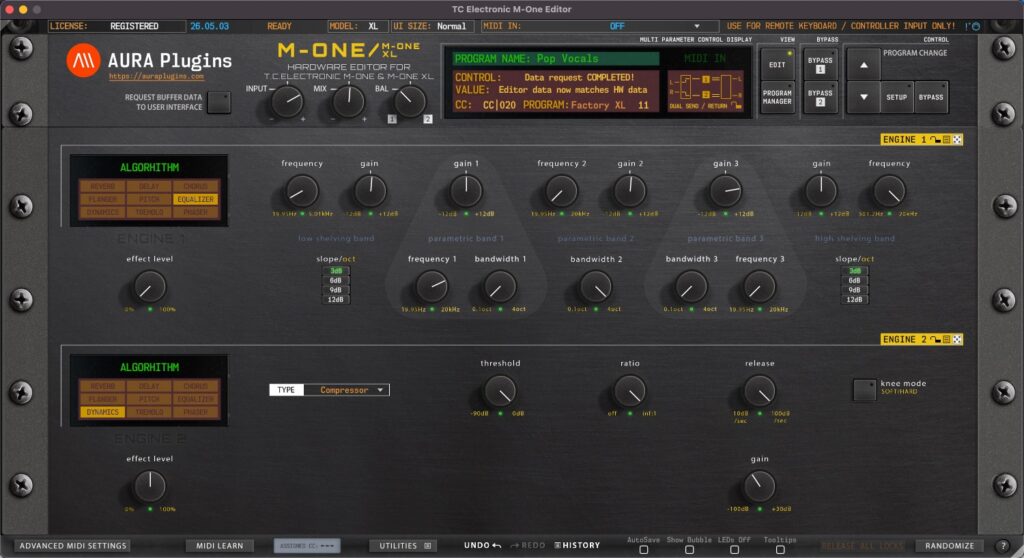Click the Engine 2 dice randomize icon
Image resolution: width=1024 pixels, height=558 pixels.
point(957,340)
